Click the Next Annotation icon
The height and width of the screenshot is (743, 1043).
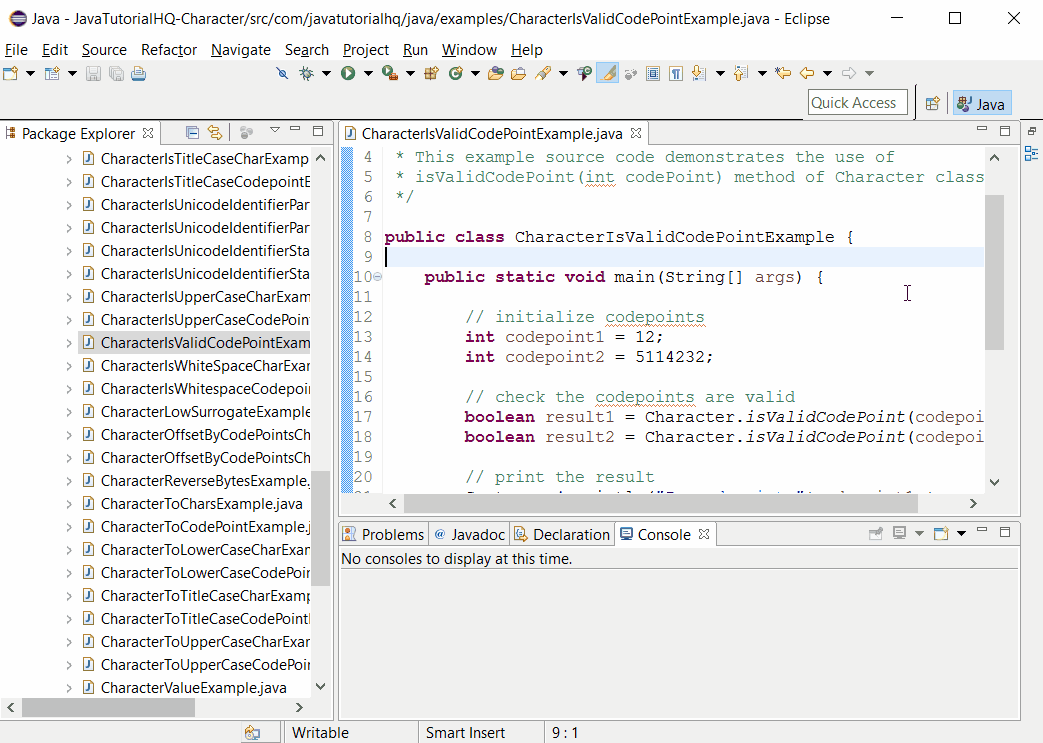pos(698,73)
